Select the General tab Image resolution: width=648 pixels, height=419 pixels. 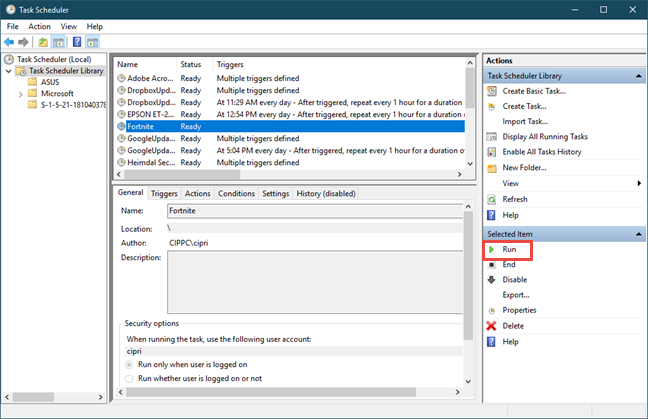(x=130, y=193)
